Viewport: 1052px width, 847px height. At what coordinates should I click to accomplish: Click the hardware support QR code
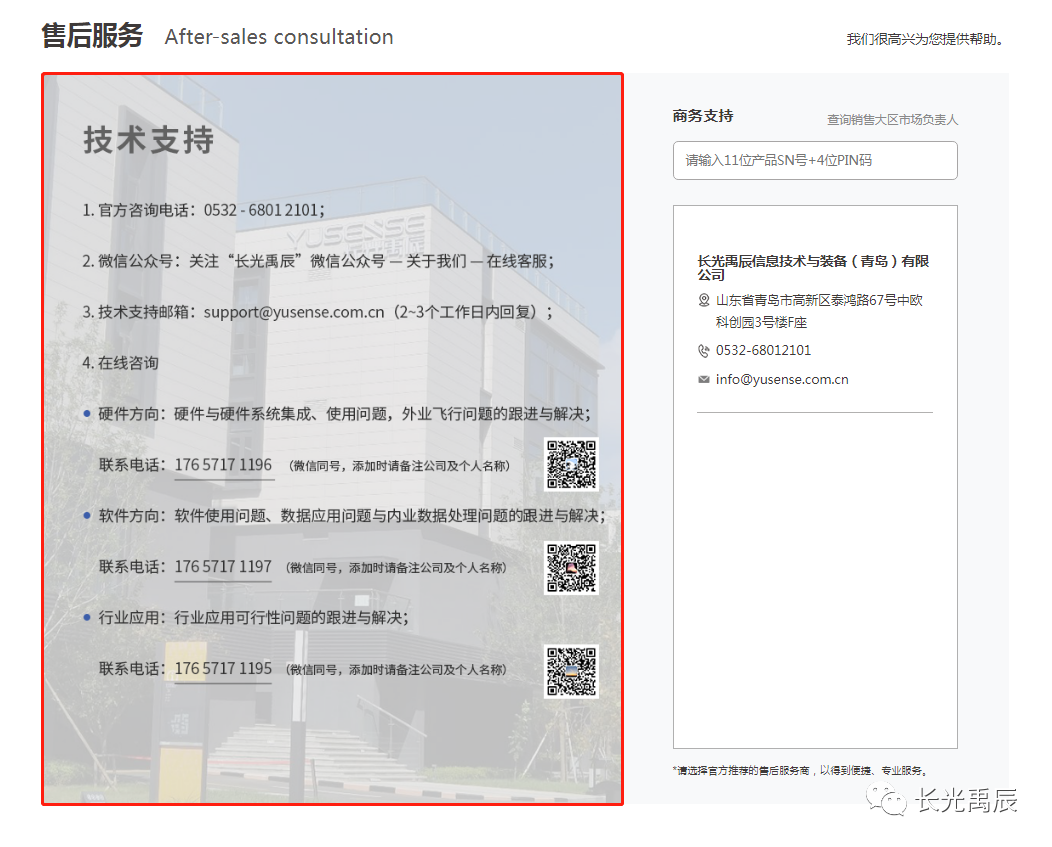click(571, 464)
